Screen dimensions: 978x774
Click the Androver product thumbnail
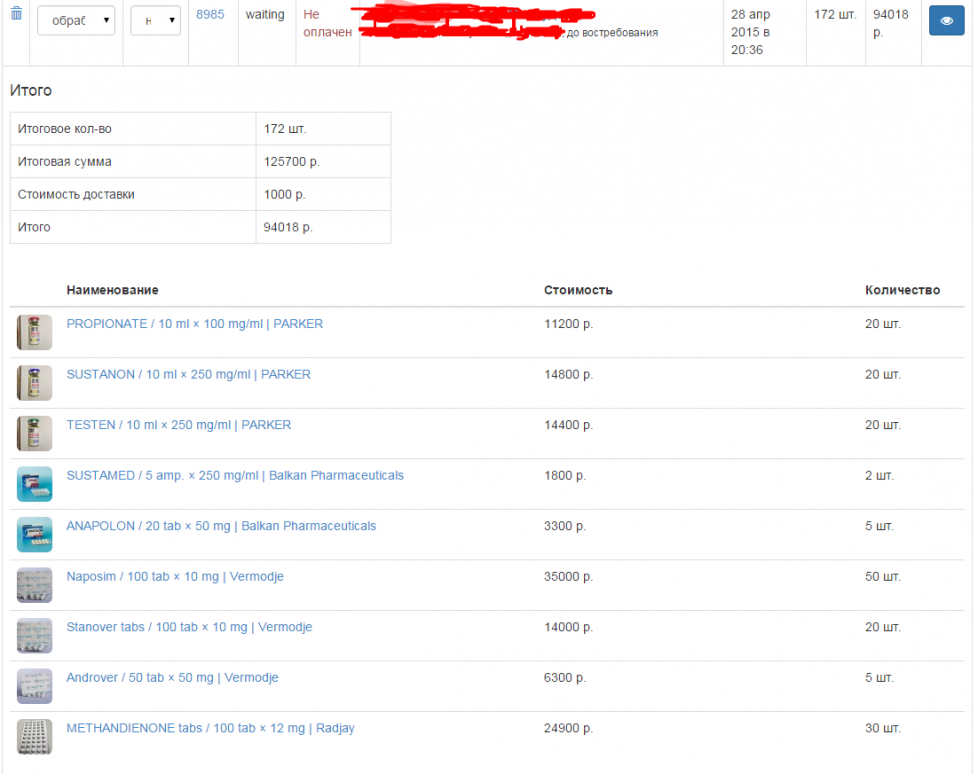pos(34,686)
